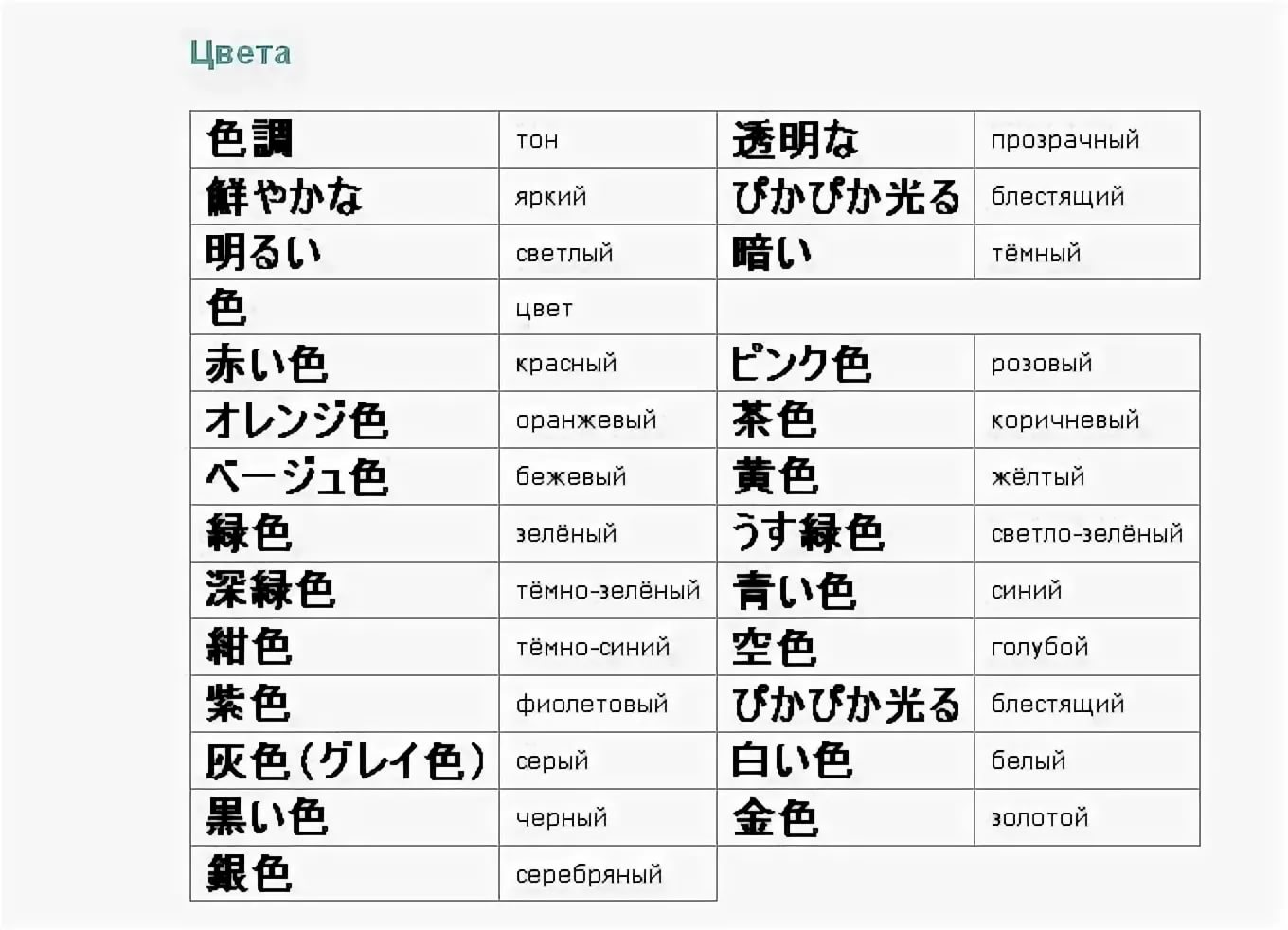Click the светло-зелёный cell
The width and height of the screenshot is (1288, 930).
(1087, 533)
